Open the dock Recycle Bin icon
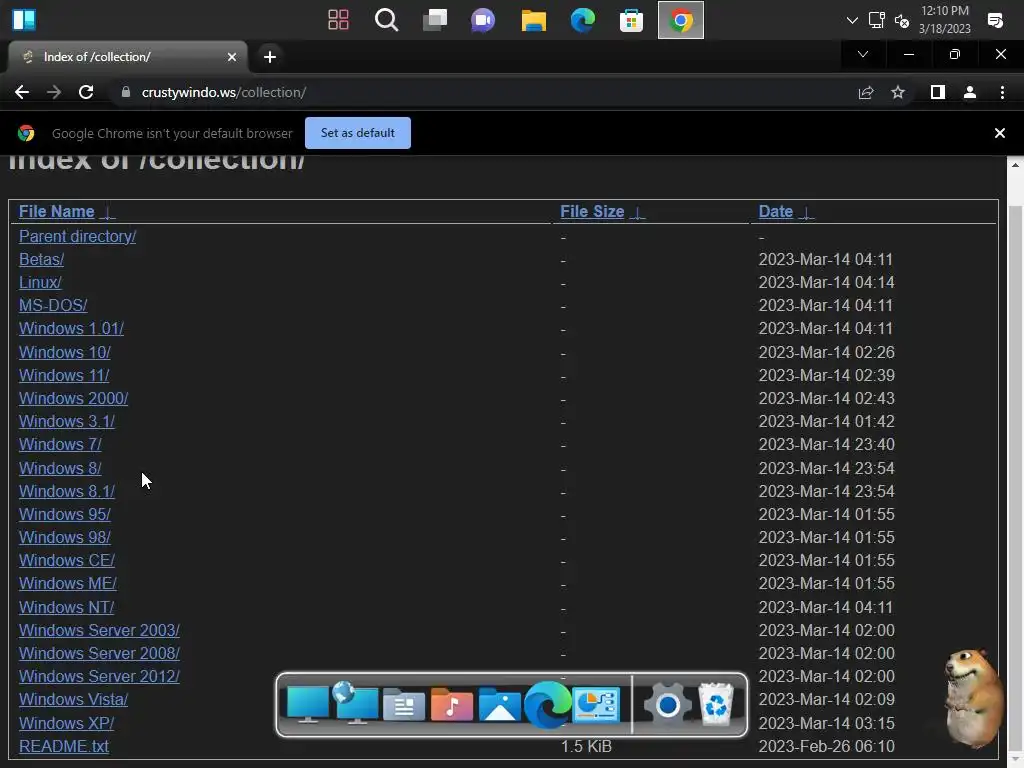The width and height of the screenshot is (1024, 768). click(x=716, y=705)
